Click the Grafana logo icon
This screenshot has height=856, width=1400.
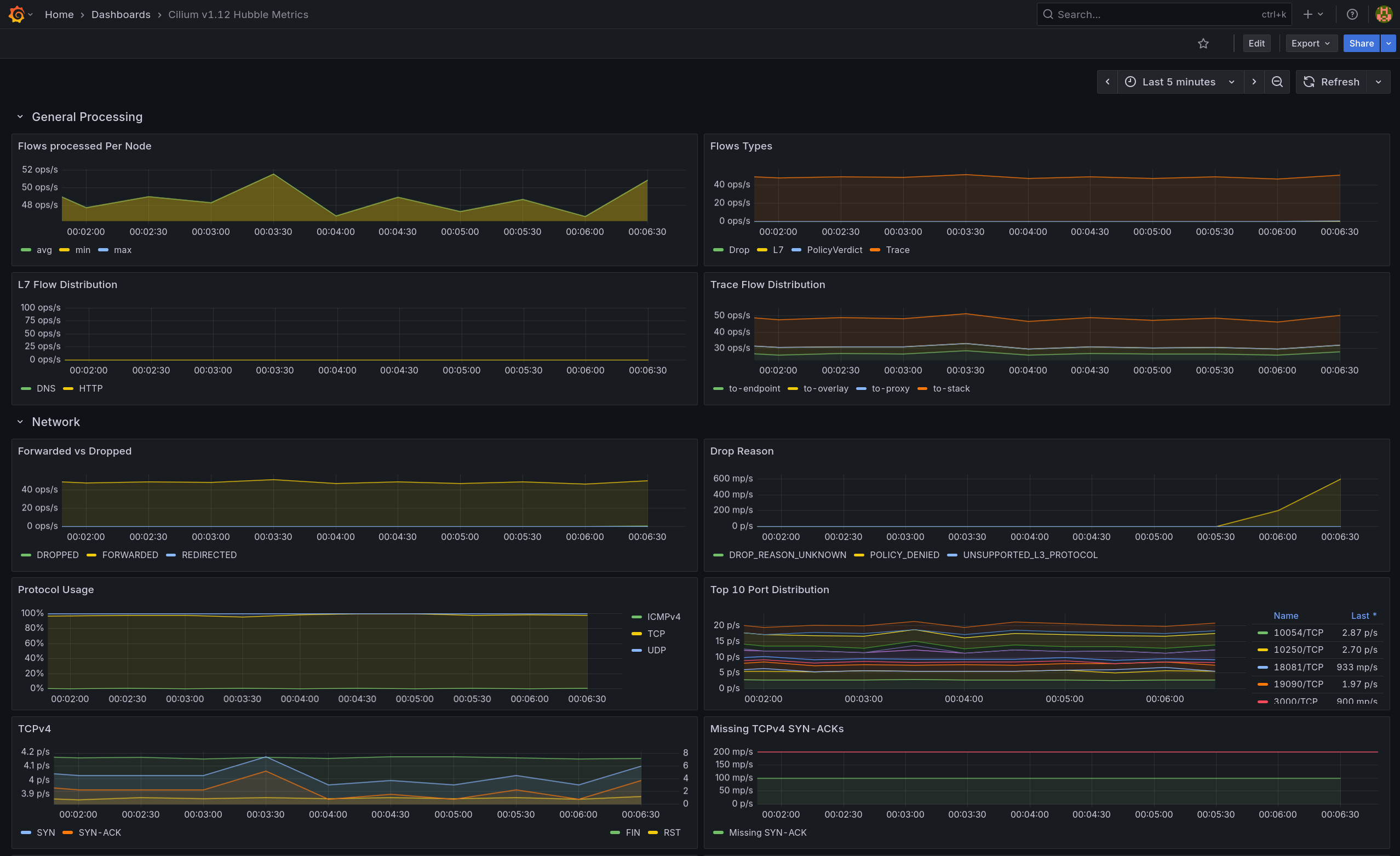pos(17,14)
